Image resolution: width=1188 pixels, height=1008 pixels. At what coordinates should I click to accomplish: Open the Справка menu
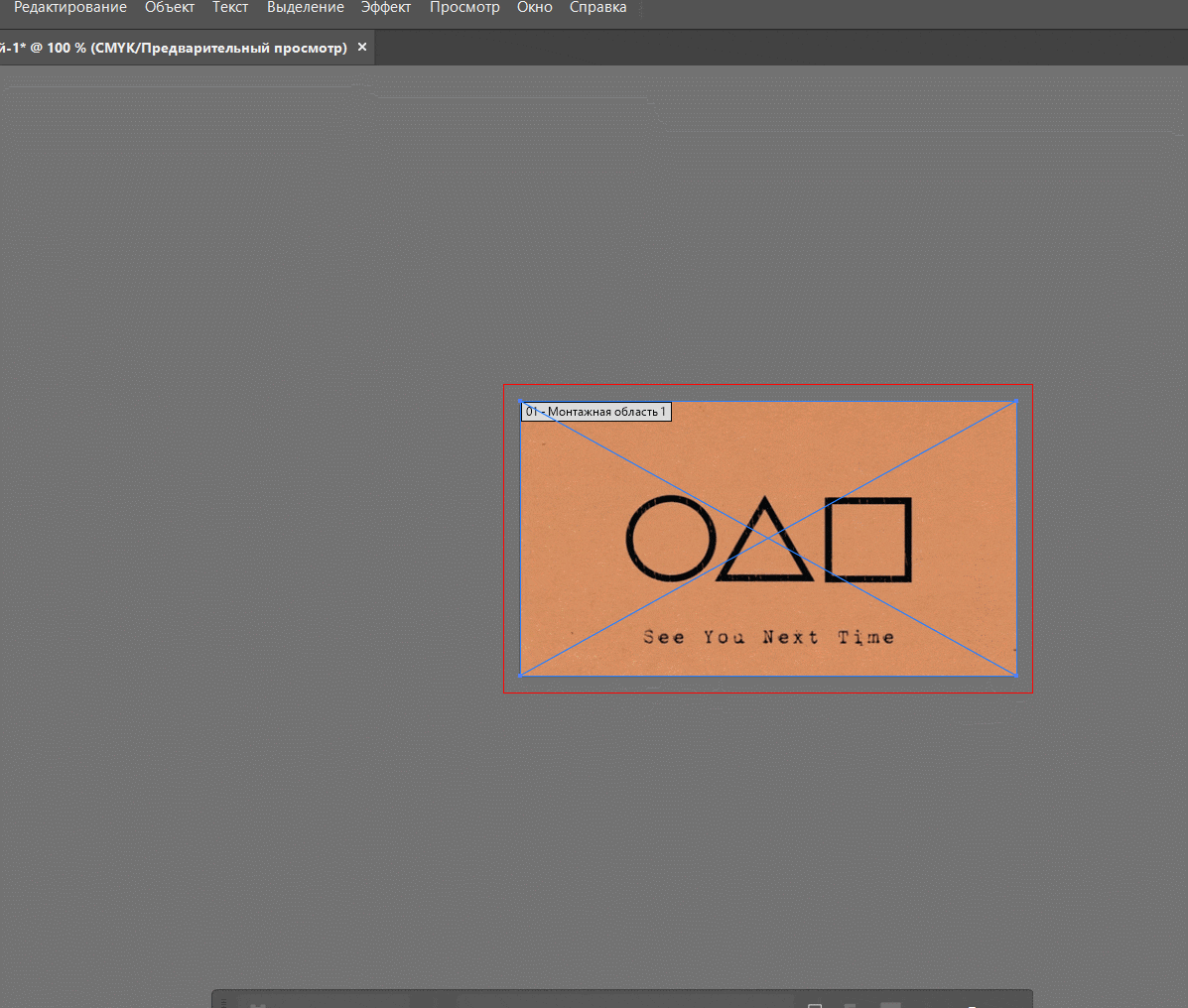tap(597, 8)
